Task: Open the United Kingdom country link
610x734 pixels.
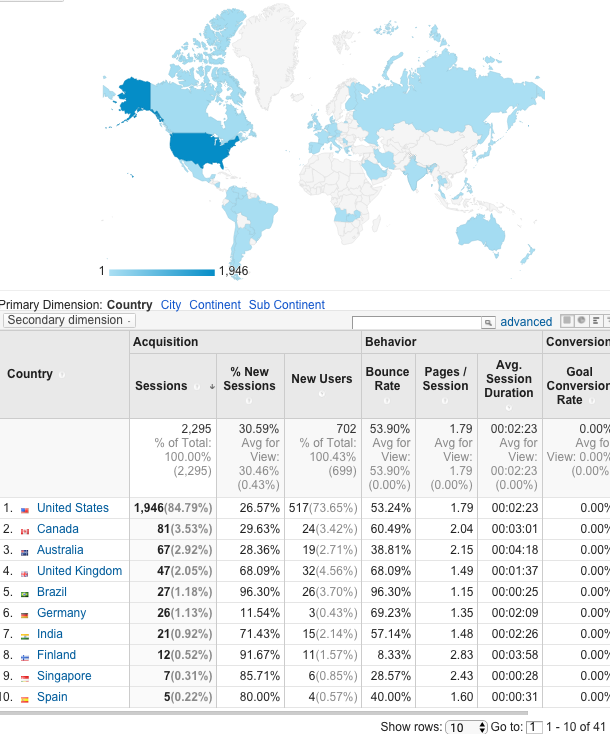Action: [80, 571]
